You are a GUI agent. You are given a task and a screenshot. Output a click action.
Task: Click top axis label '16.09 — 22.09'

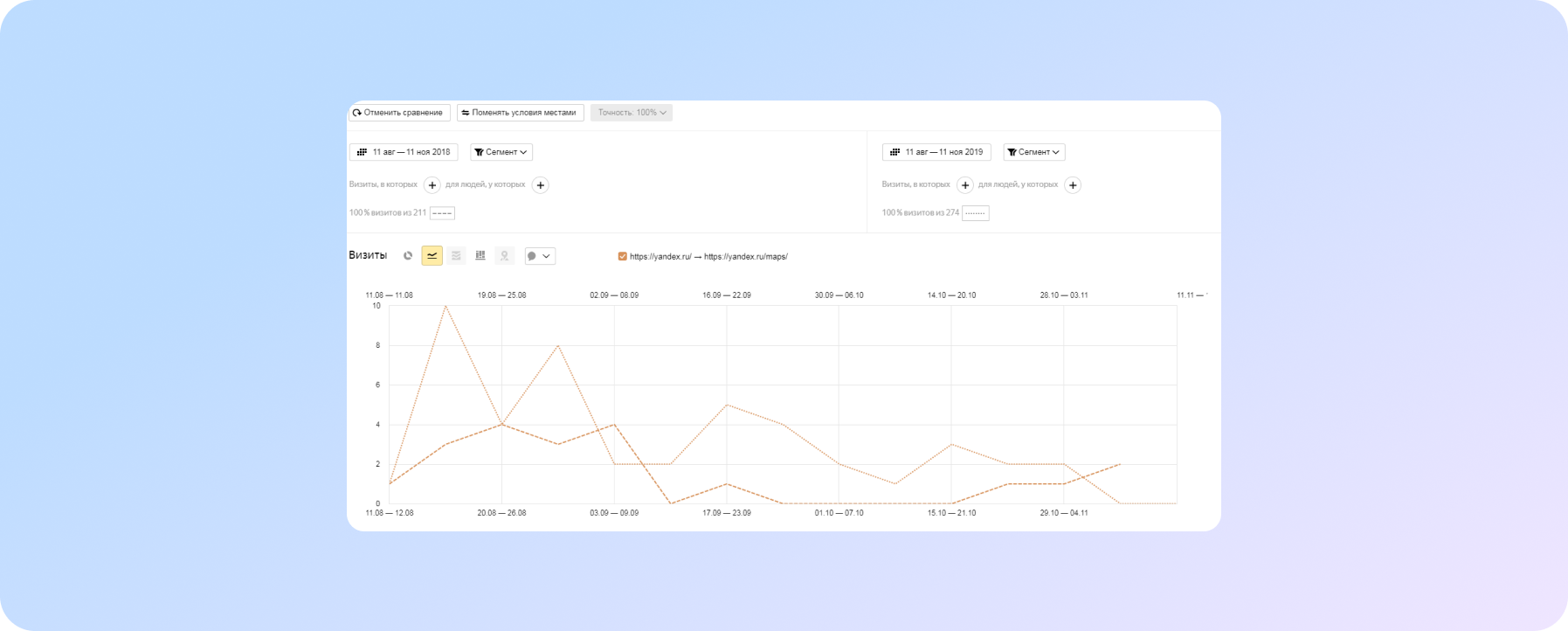(x=727, y=295)
